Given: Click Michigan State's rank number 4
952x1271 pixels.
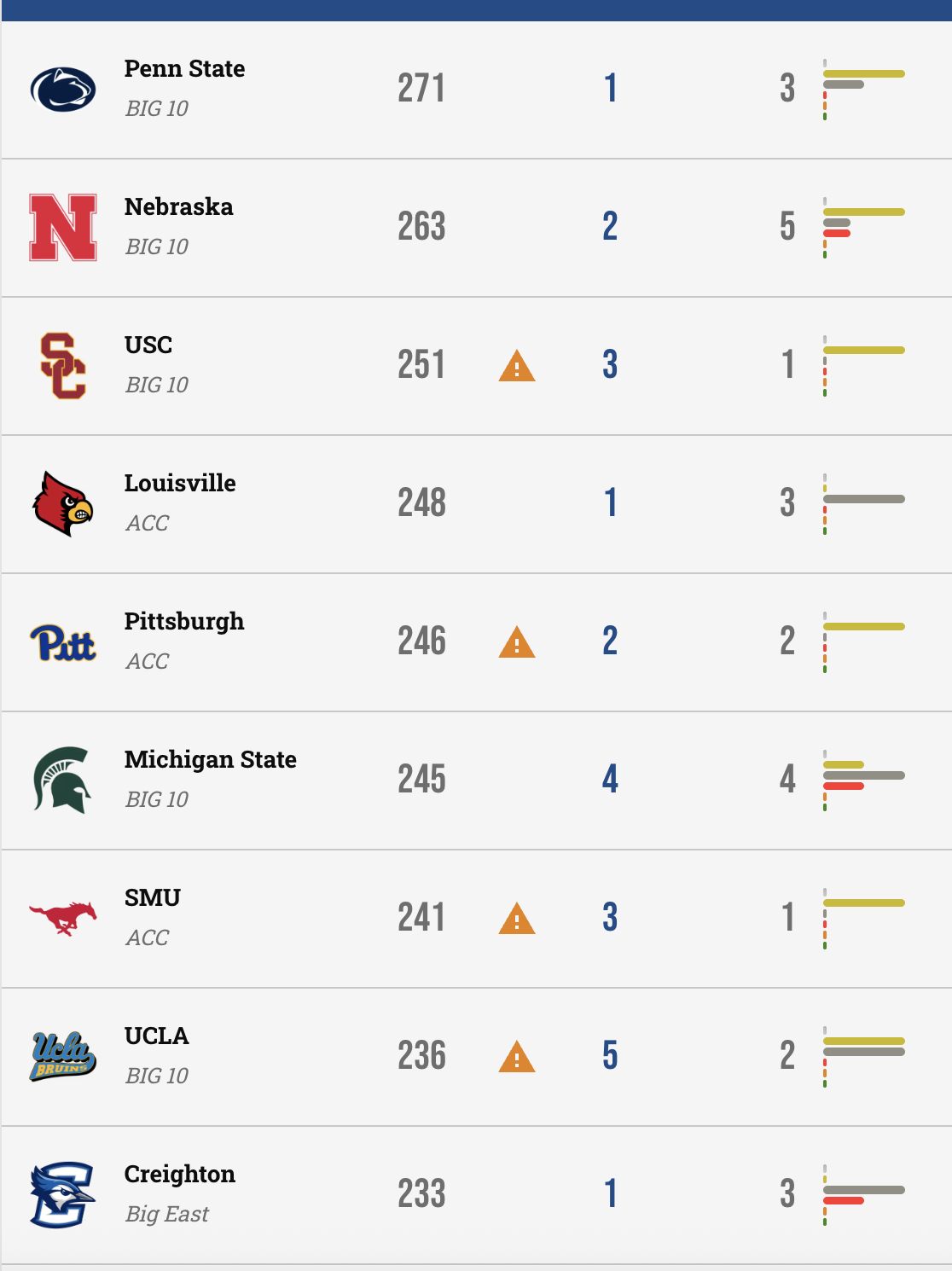Looking at the screenshot, I should [x=609, y=779].
